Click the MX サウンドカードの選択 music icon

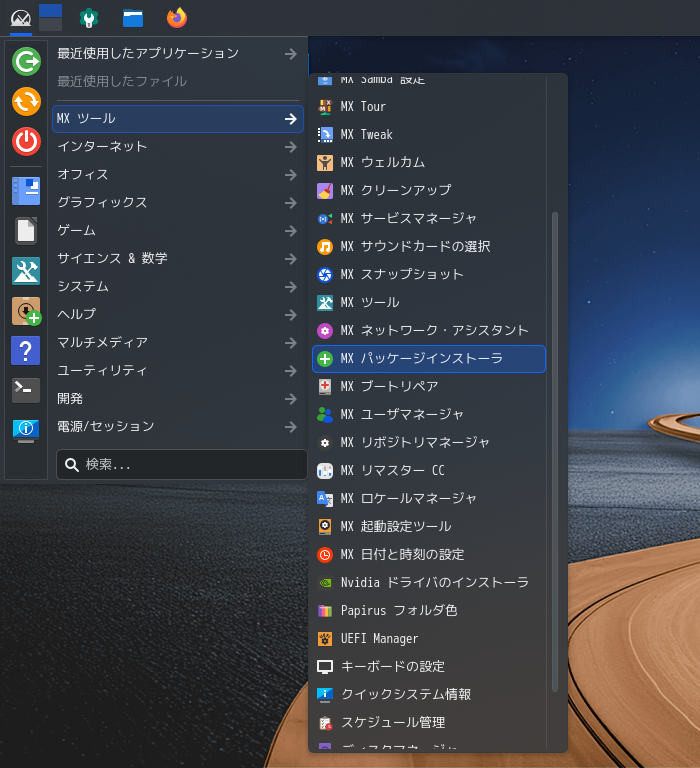point(325,247)
